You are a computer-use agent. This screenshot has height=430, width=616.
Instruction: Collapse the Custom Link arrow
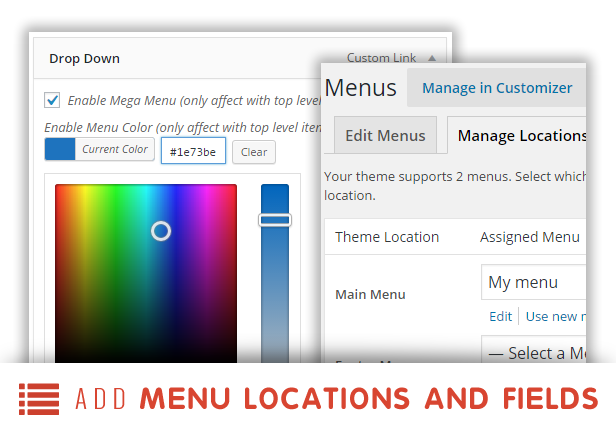pos(432,58)
